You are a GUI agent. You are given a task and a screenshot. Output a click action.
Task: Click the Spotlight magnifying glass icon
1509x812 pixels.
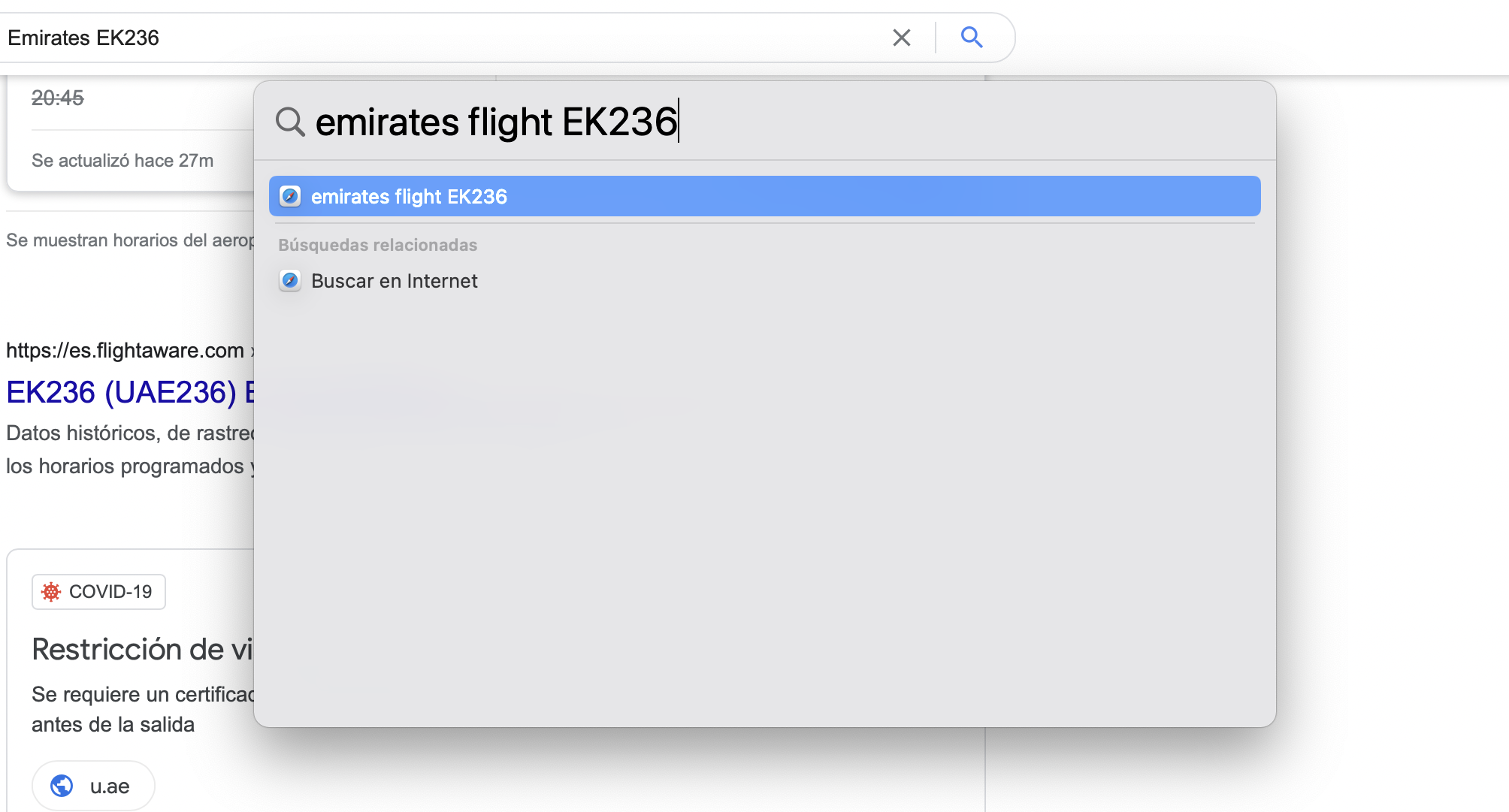tap(290, 122)
